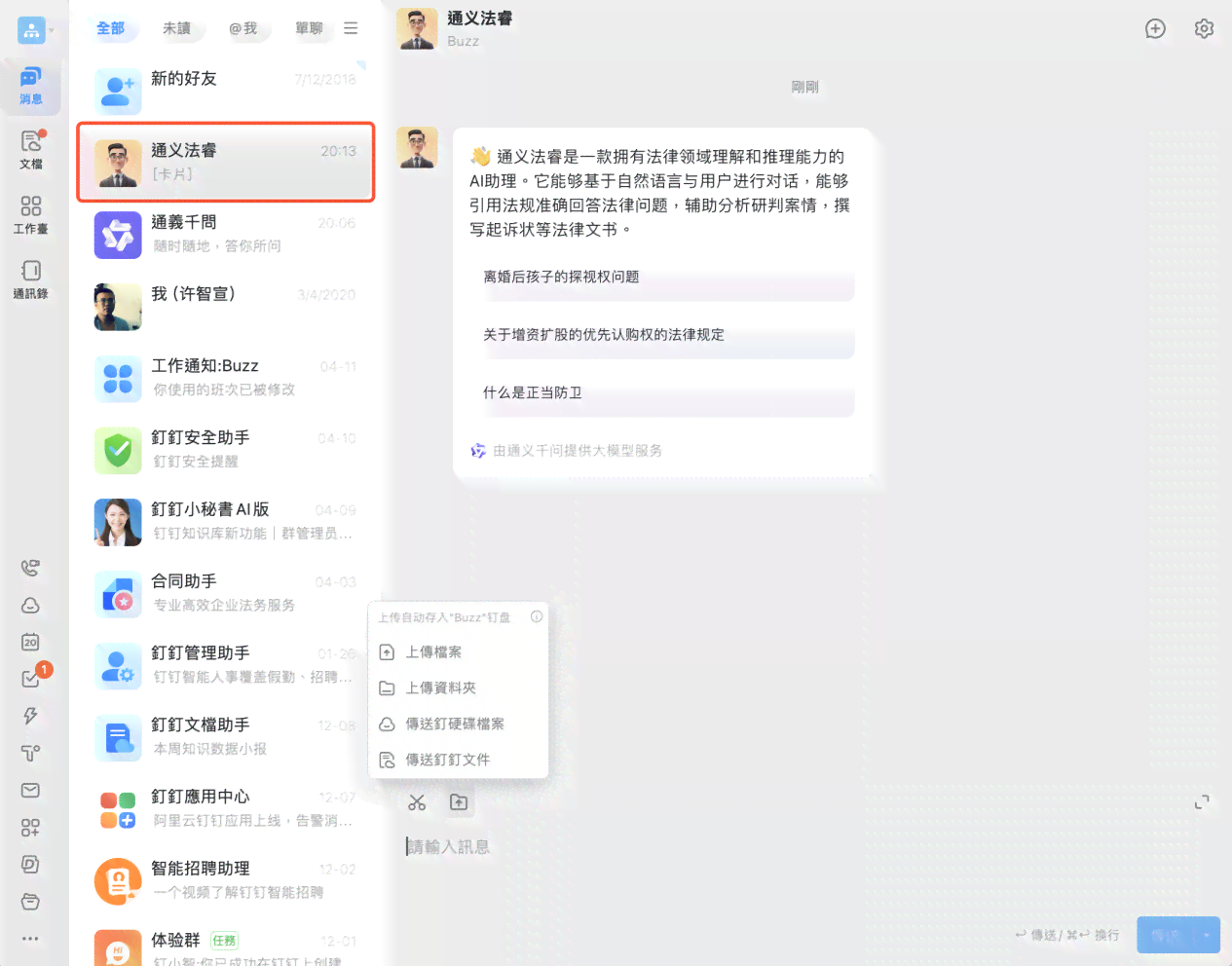
Task: Open the 釘釘管理助手 conversation
Action: [x=226, y=665]
